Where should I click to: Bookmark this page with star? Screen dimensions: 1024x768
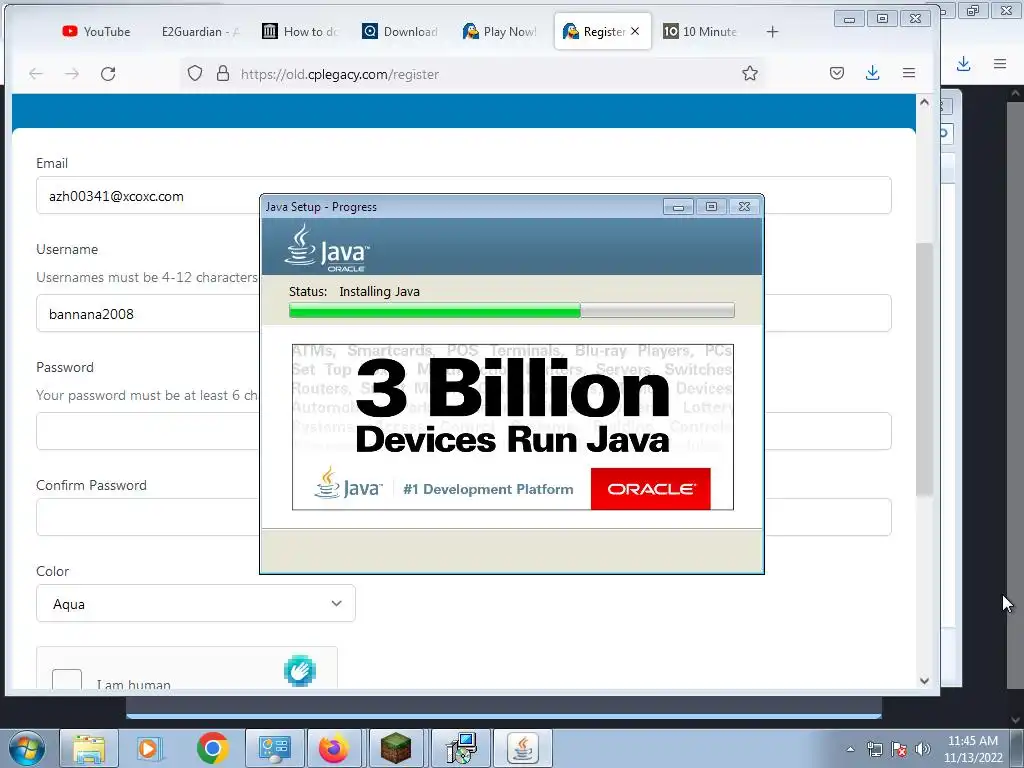(x=750, y=73)
